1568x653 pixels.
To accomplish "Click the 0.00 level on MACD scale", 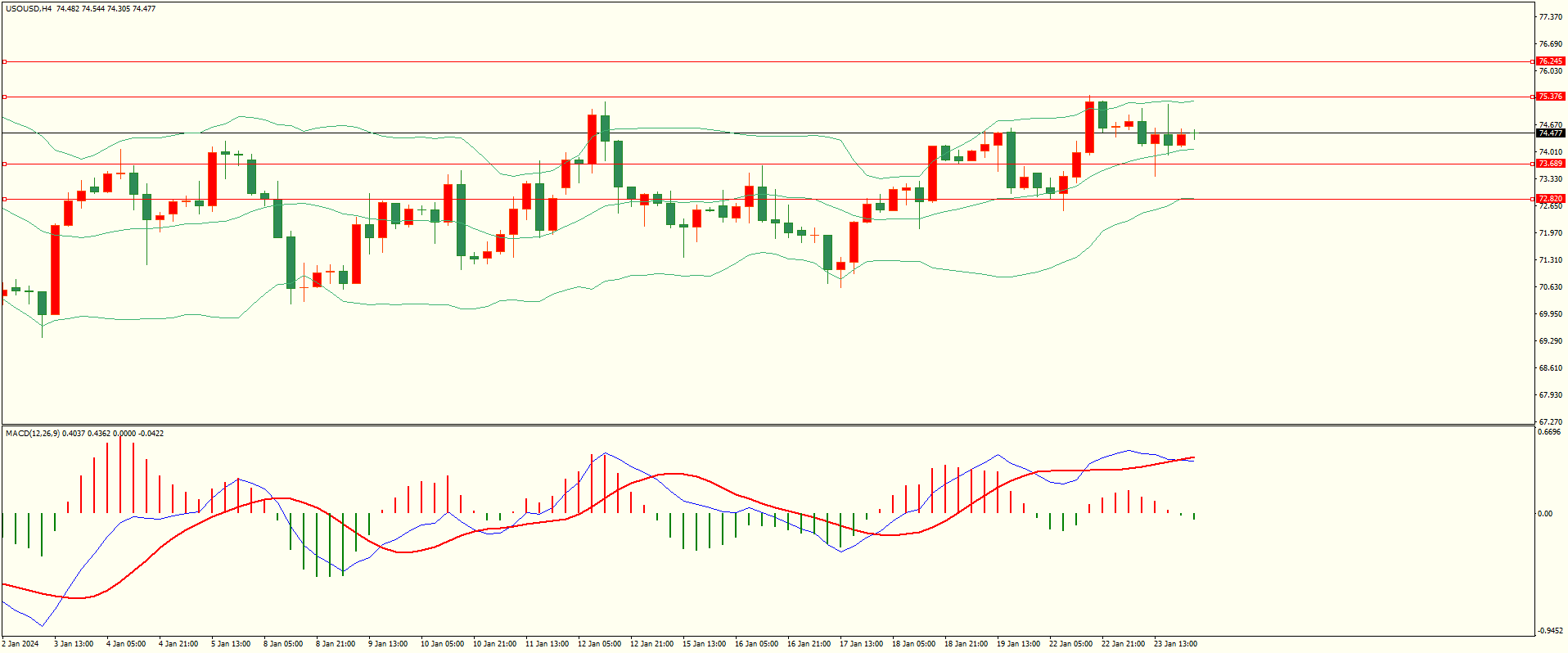I will (1544, 514).
